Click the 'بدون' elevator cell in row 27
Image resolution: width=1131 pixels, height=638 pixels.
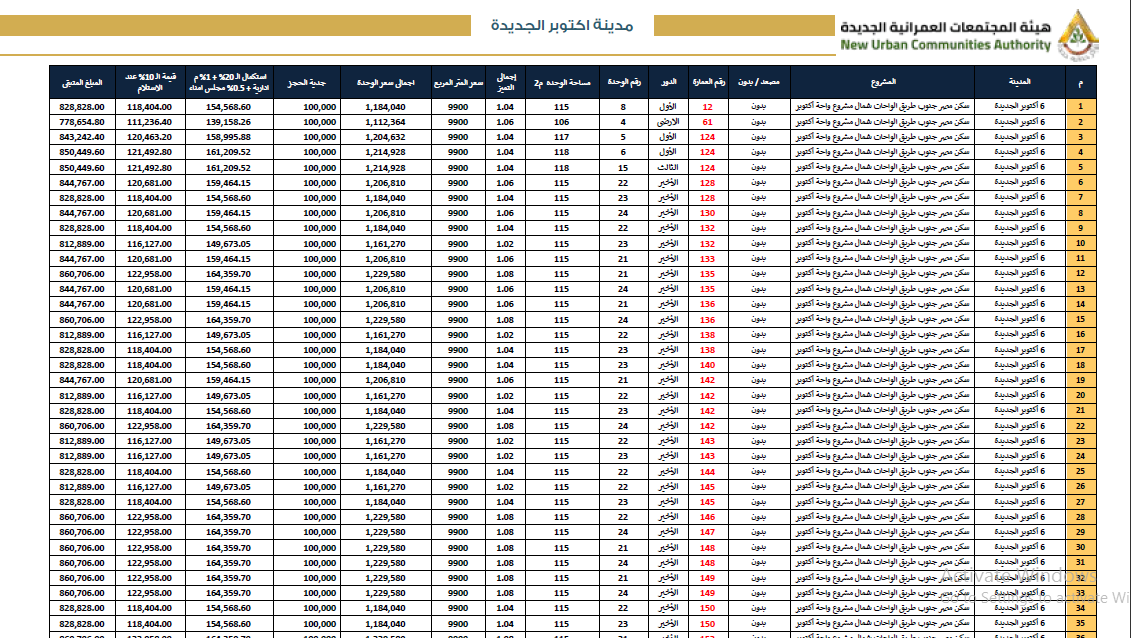(x=758, y=502)
